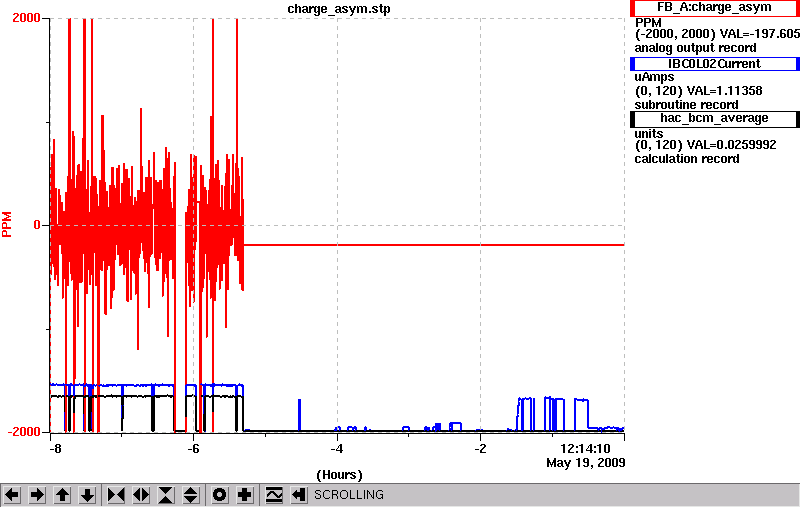
Task: Click the PPM y-axis label
Action: tap(7, 224)
